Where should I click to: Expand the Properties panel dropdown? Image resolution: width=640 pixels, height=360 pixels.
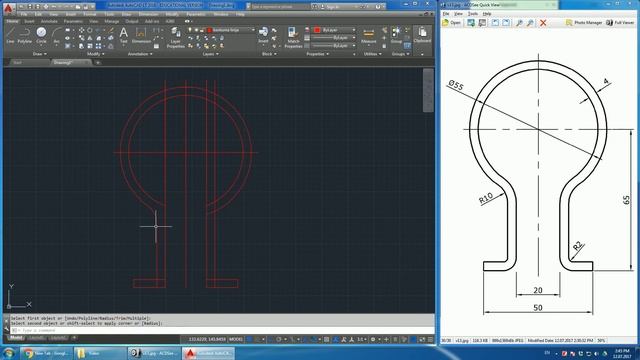(318, 54)
